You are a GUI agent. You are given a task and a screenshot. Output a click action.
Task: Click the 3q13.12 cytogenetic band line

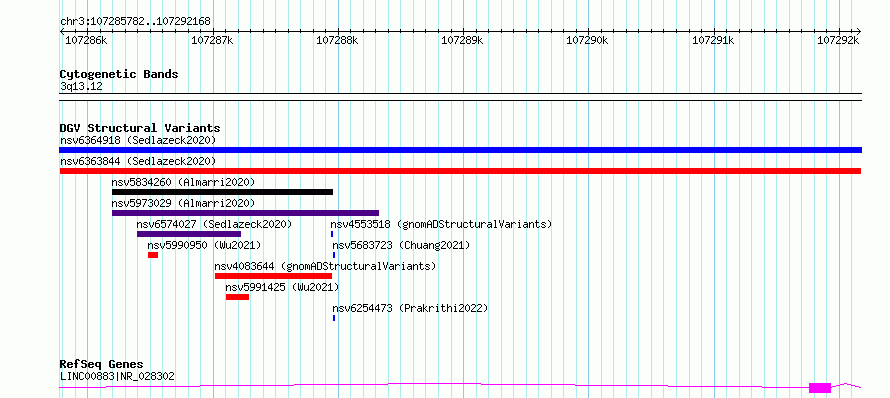point(460,97)
